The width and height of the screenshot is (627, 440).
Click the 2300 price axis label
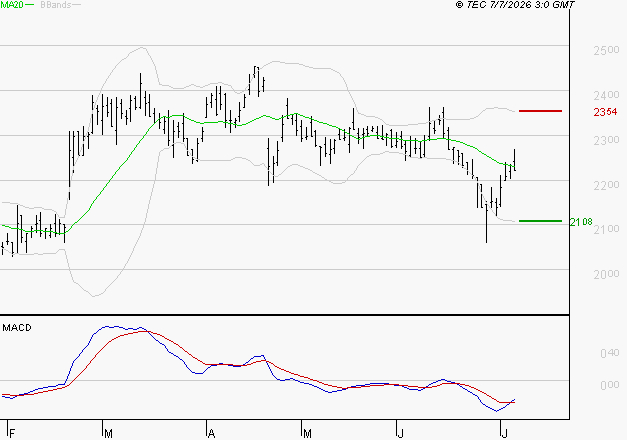[606, 140]
